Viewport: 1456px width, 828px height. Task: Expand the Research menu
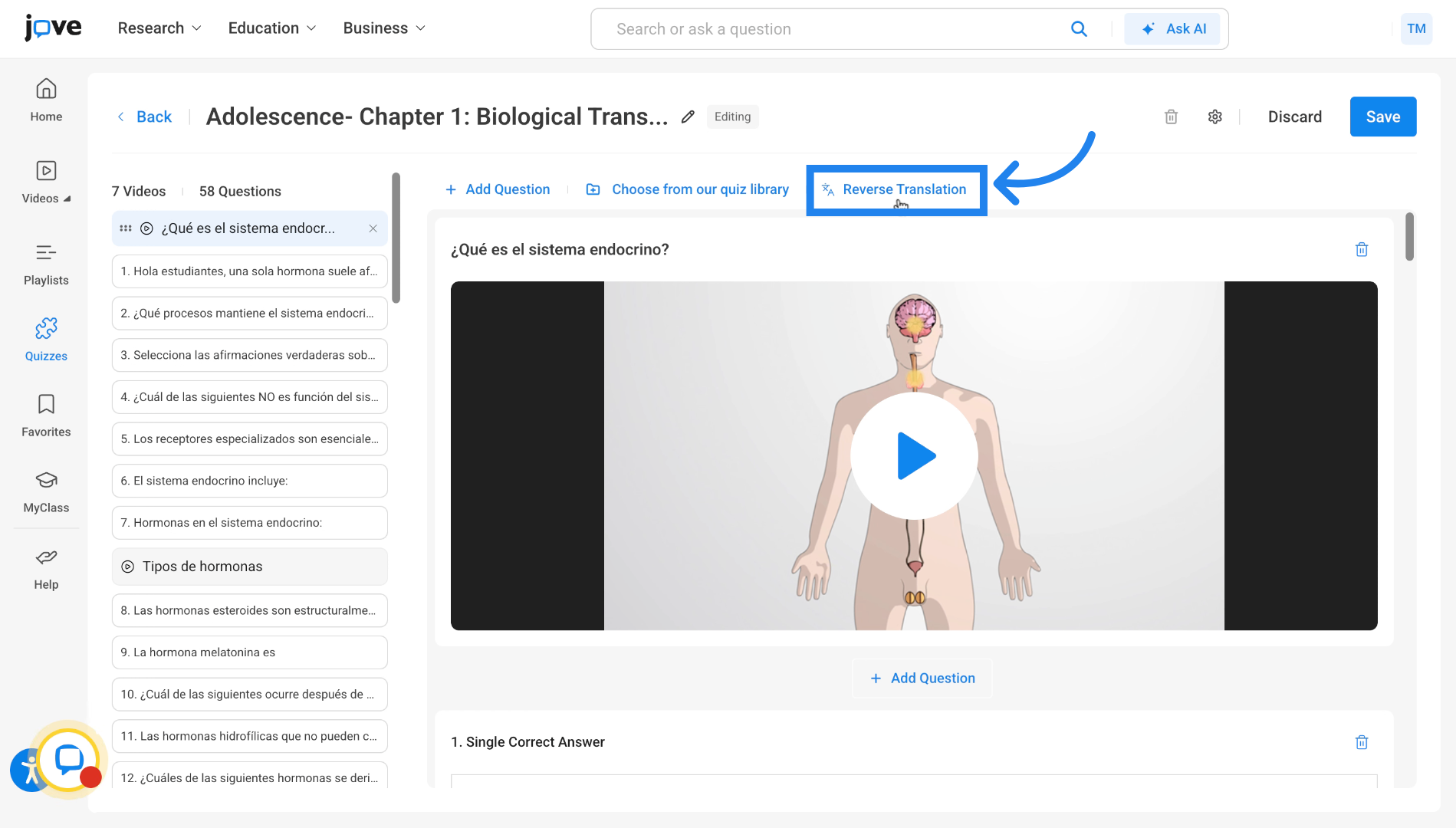[x=159, y=28]
